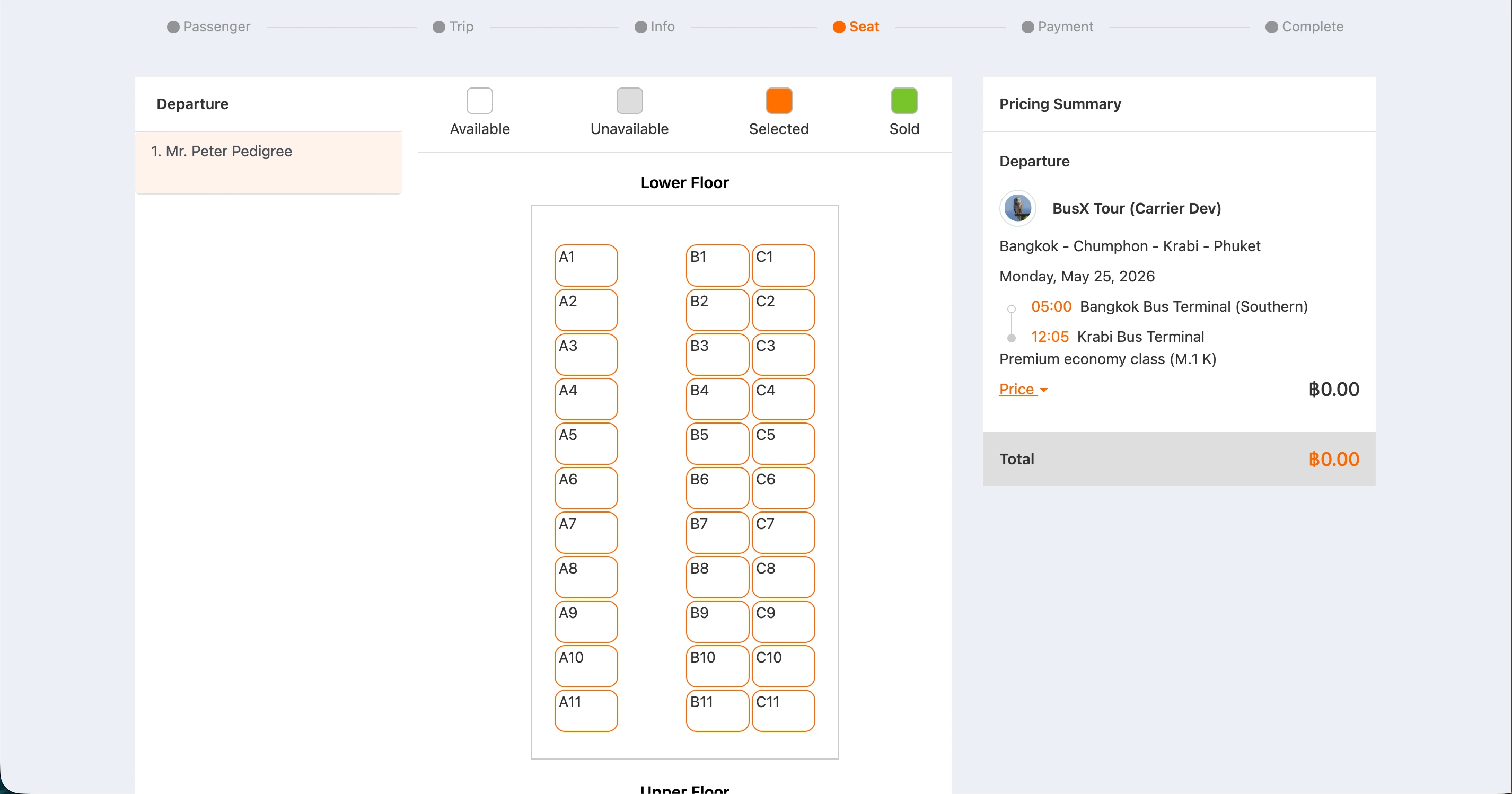Viewport: 1512px width, 794px height.
Task: Choose seat B9
Action: [x=717, y=622]
